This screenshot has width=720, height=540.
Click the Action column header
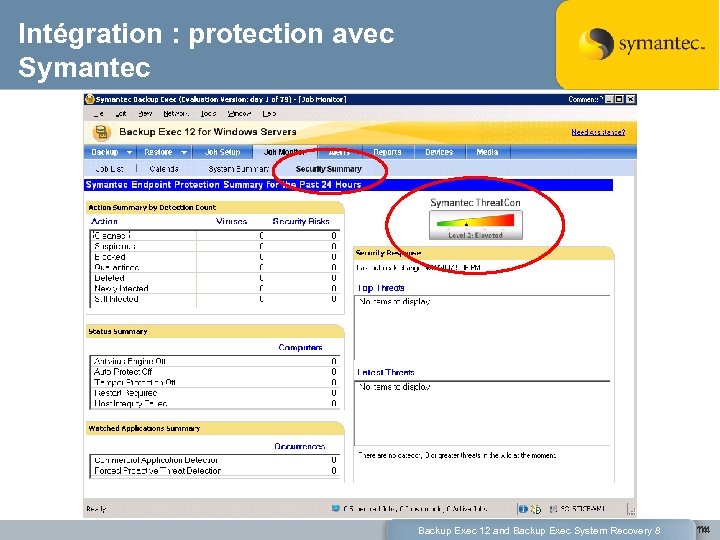click(104, 221)
